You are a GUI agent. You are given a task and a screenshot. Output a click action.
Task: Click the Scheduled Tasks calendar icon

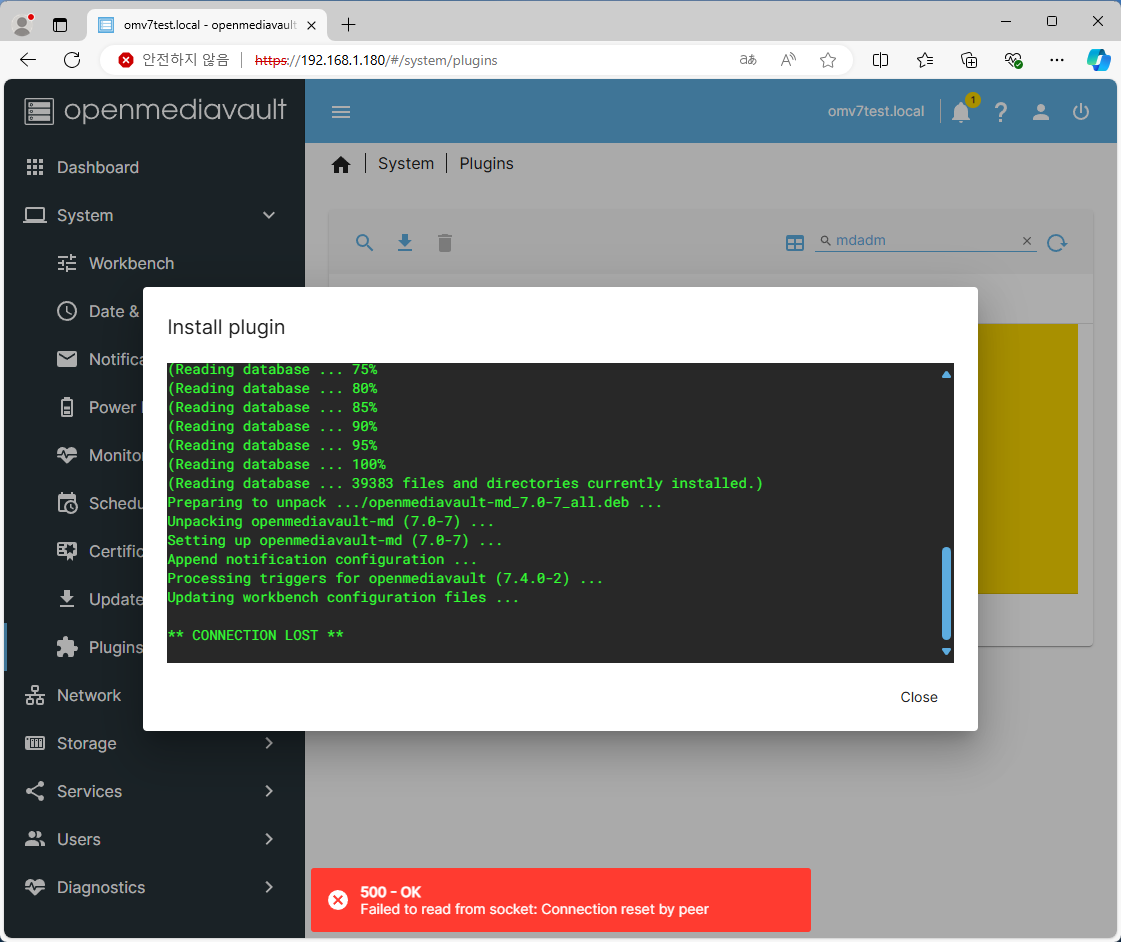(67, 503)
